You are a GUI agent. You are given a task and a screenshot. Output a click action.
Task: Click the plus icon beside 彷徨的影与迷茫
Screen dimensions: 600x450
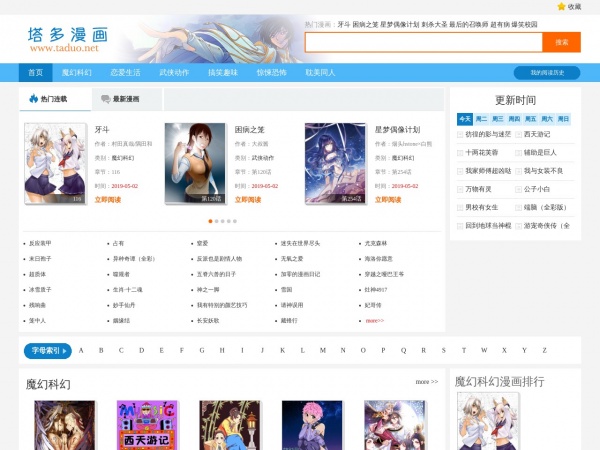tap(460, 134)
